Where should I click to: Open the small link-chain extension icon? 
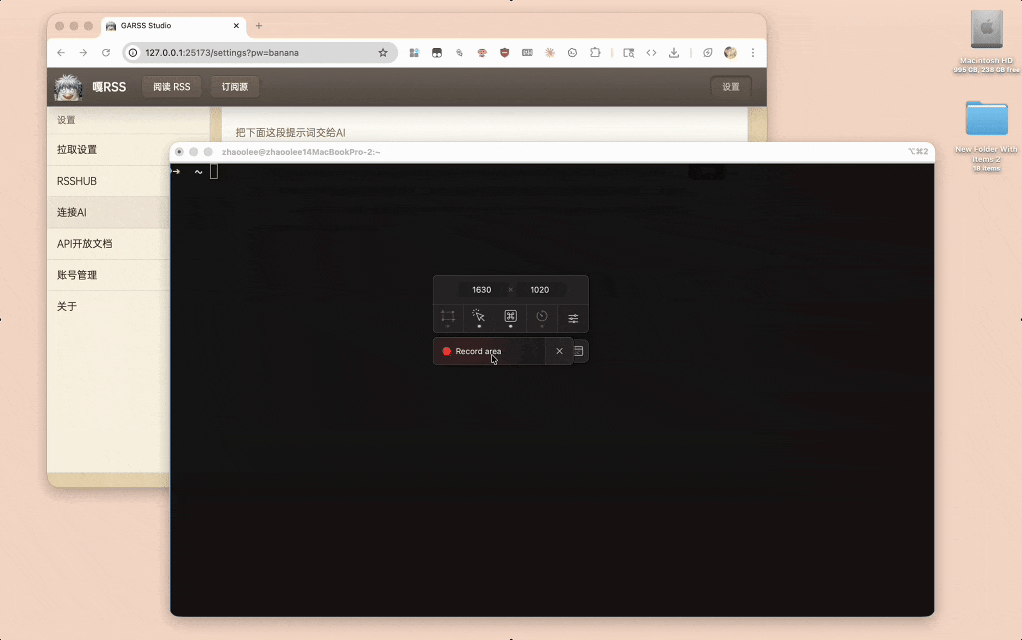(460, 53)
